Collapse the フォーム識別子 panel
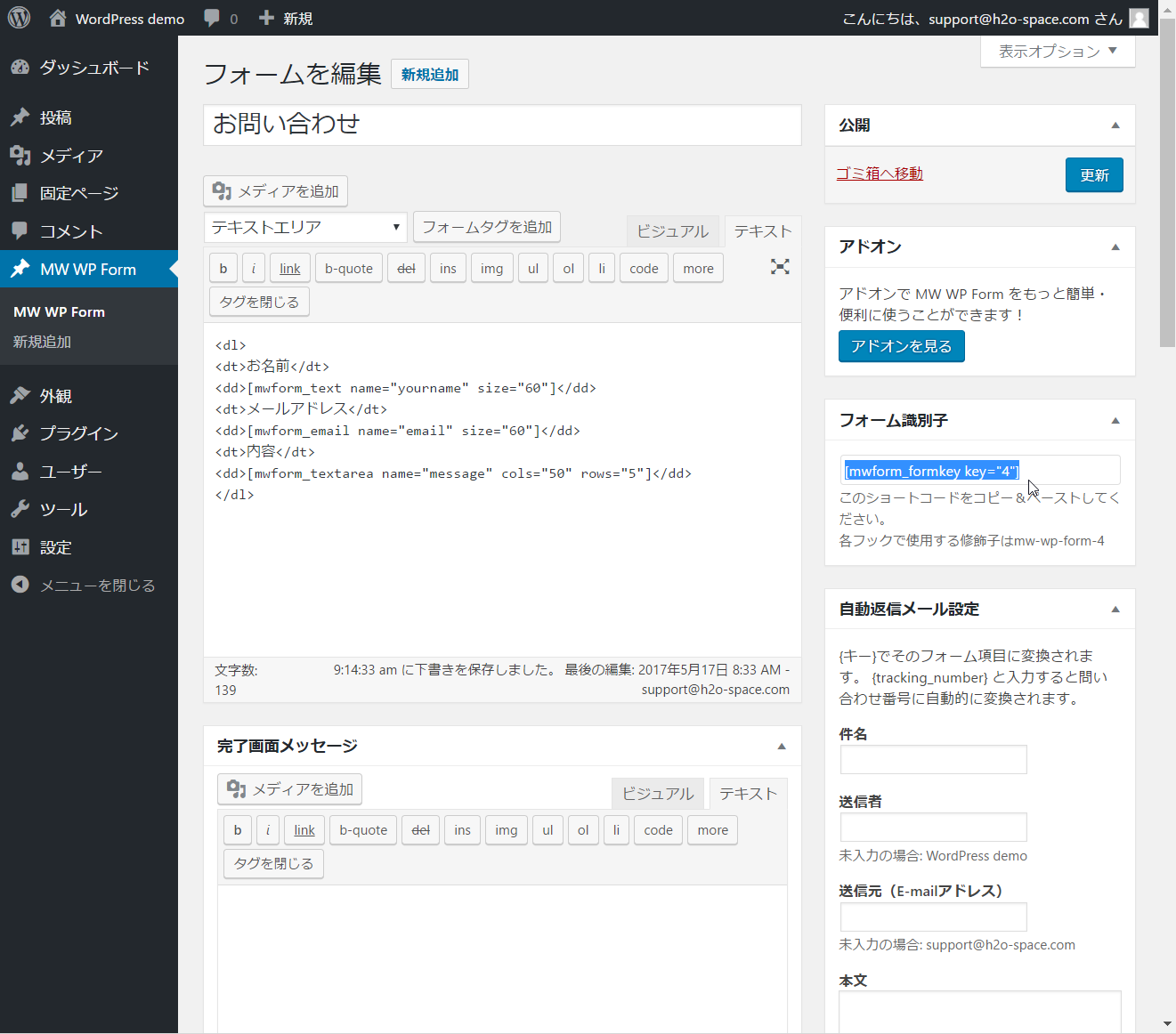The height and width of the screenshot is (1034, 1176). click(1115, 421)
